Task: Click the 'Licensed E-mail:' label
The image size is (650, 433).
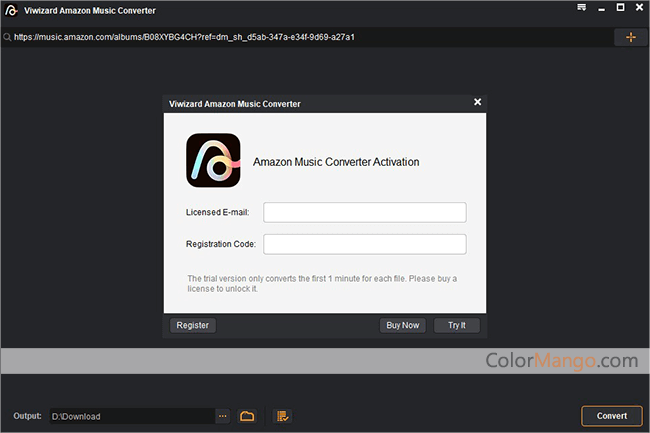Action: pos(218,212)
